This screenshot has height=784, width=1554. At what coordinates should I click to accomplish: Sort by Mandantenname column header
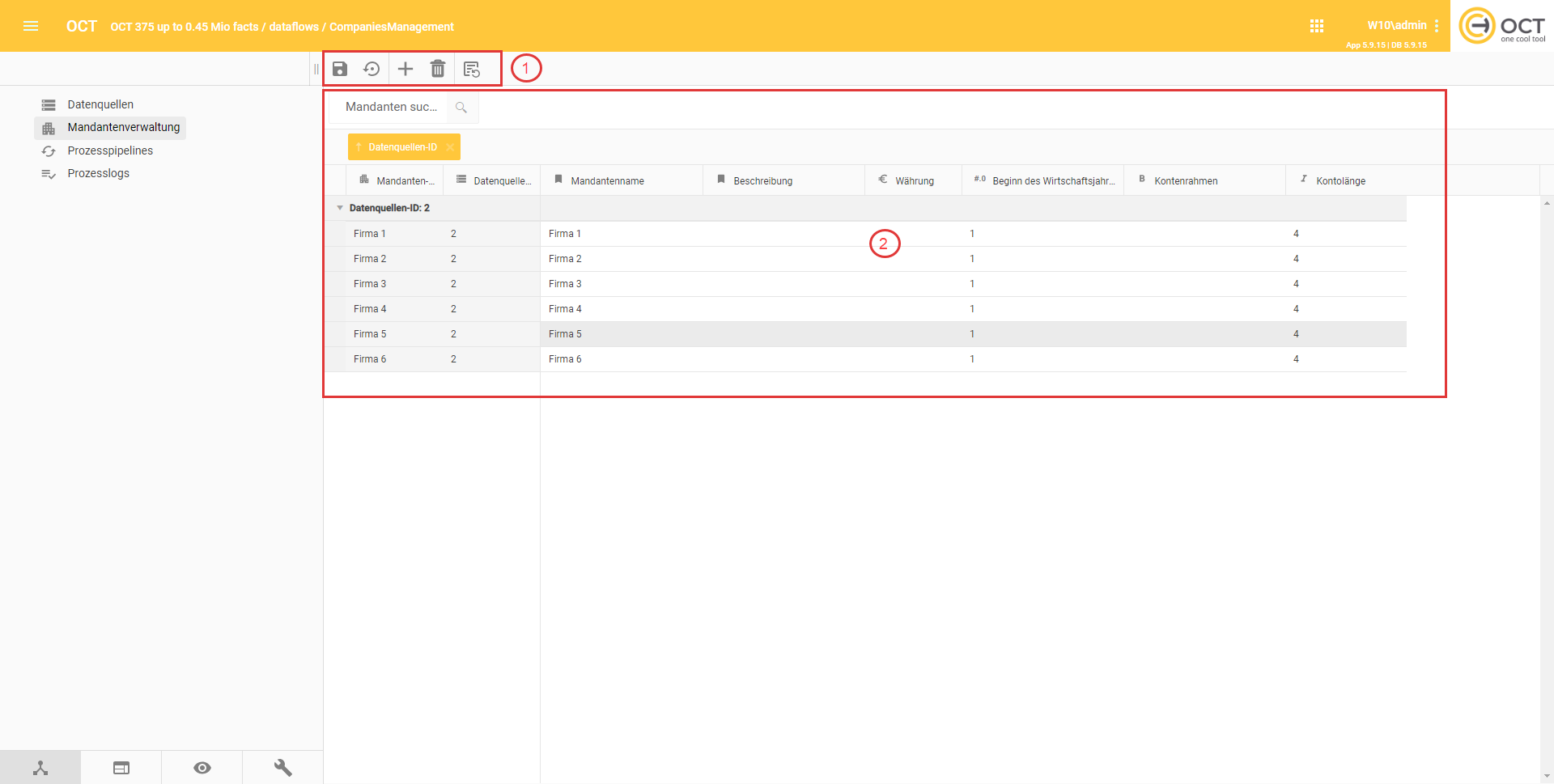coord(607,181)
